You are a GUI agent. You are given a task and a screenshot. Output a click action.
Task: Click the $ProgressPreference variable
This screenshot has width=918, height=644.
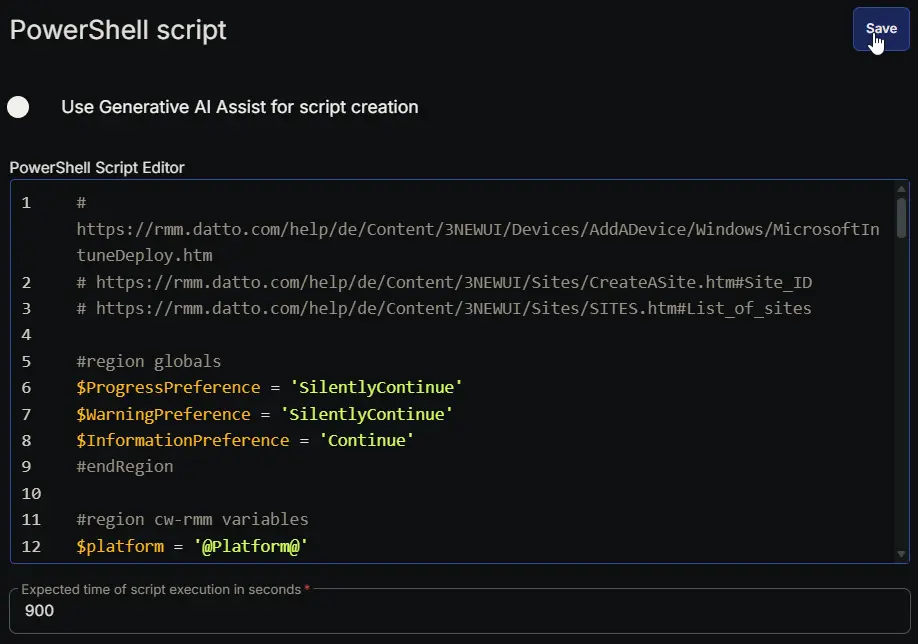[163, 387]
